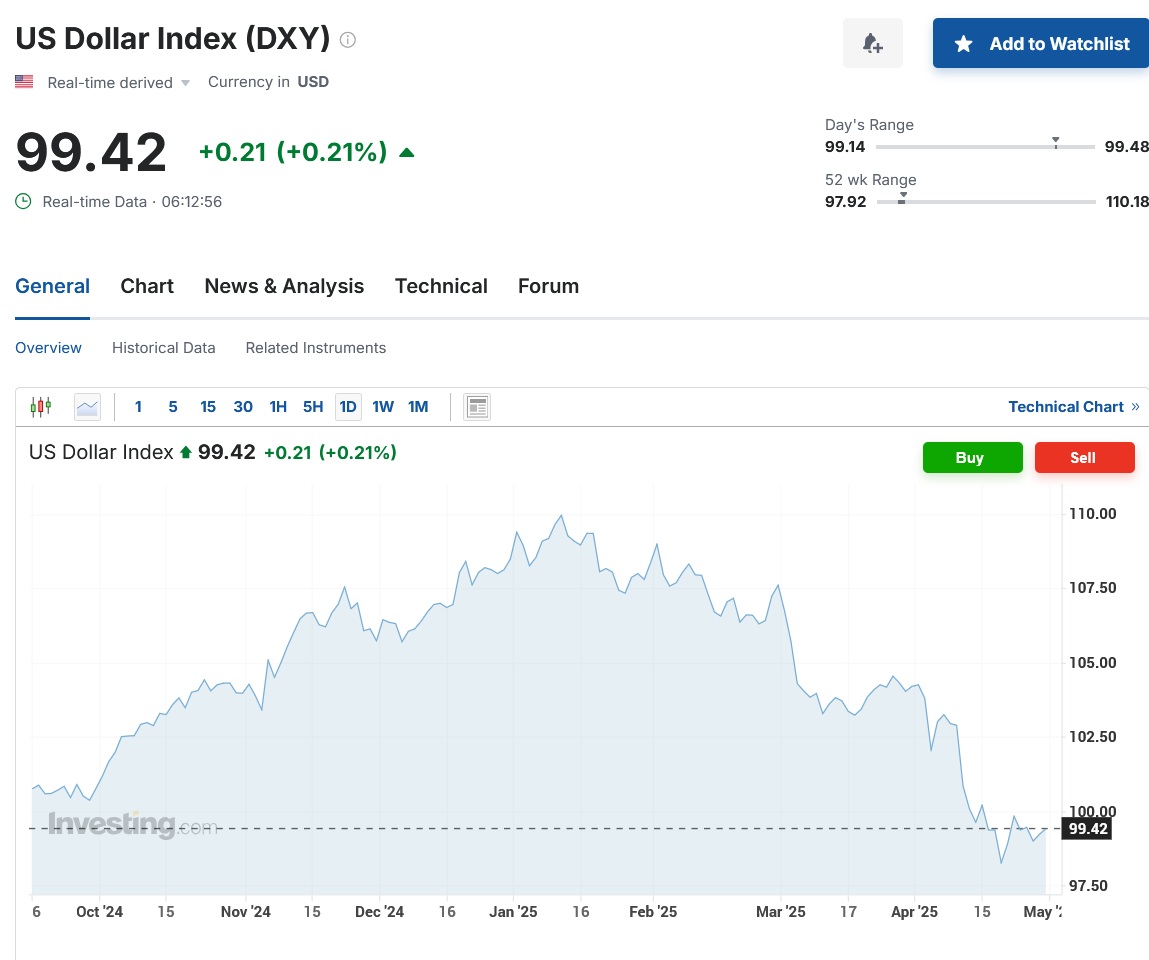
Task: Click the info icon beside US Dollar Index title
Action: click(x=348, y=40)
